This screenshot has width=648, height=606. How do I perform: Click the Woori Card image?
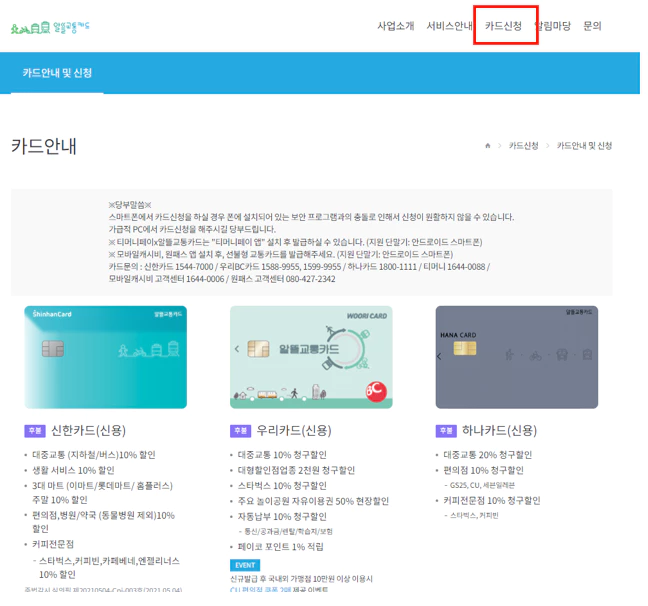pyautogui.click(x=311, y=357)
